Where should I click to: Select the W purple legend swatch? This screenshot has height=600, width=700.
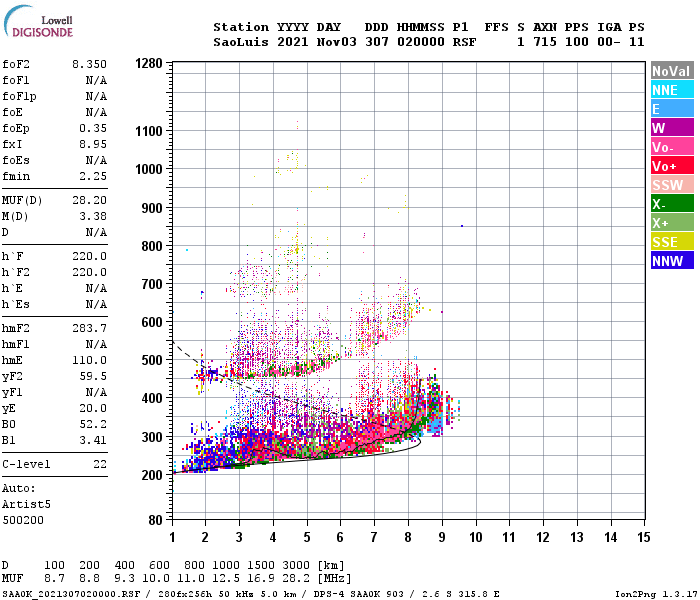[672, 128]
